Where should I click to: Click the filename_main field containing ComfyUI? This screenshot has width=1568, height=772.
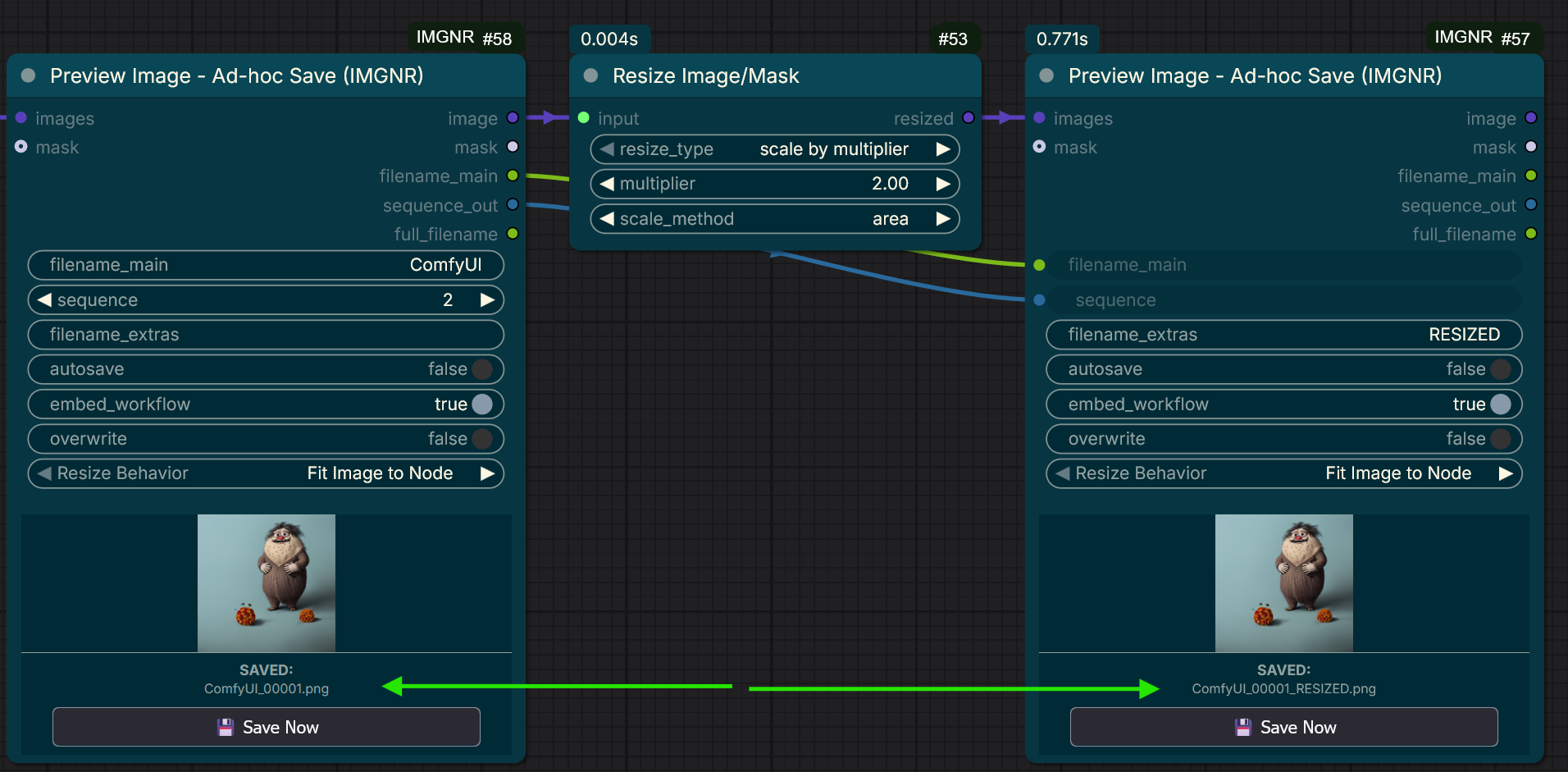click(x=266, y=265)
